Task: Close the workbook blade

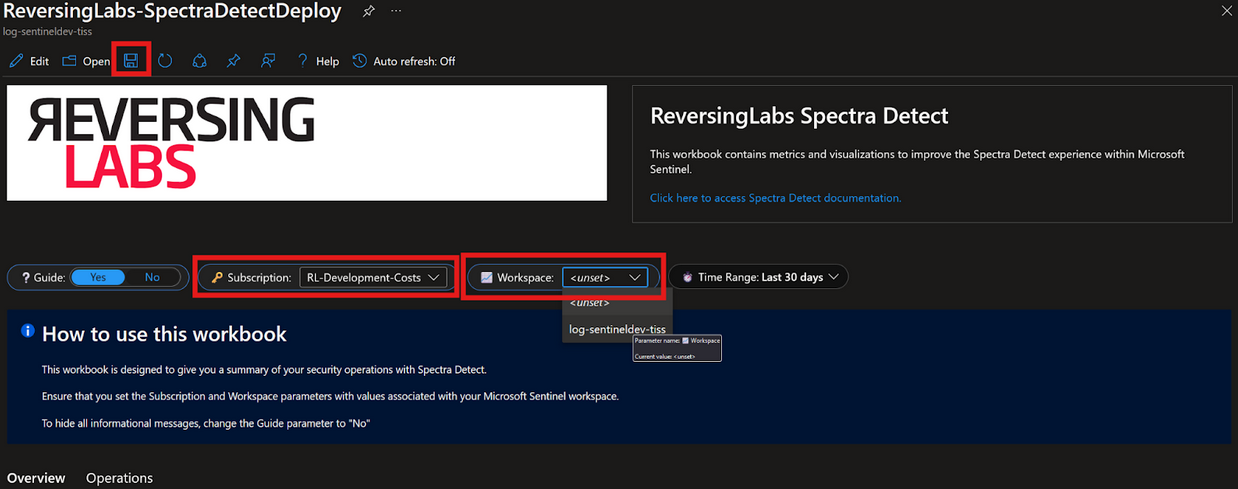Action: click(1227, 11)
